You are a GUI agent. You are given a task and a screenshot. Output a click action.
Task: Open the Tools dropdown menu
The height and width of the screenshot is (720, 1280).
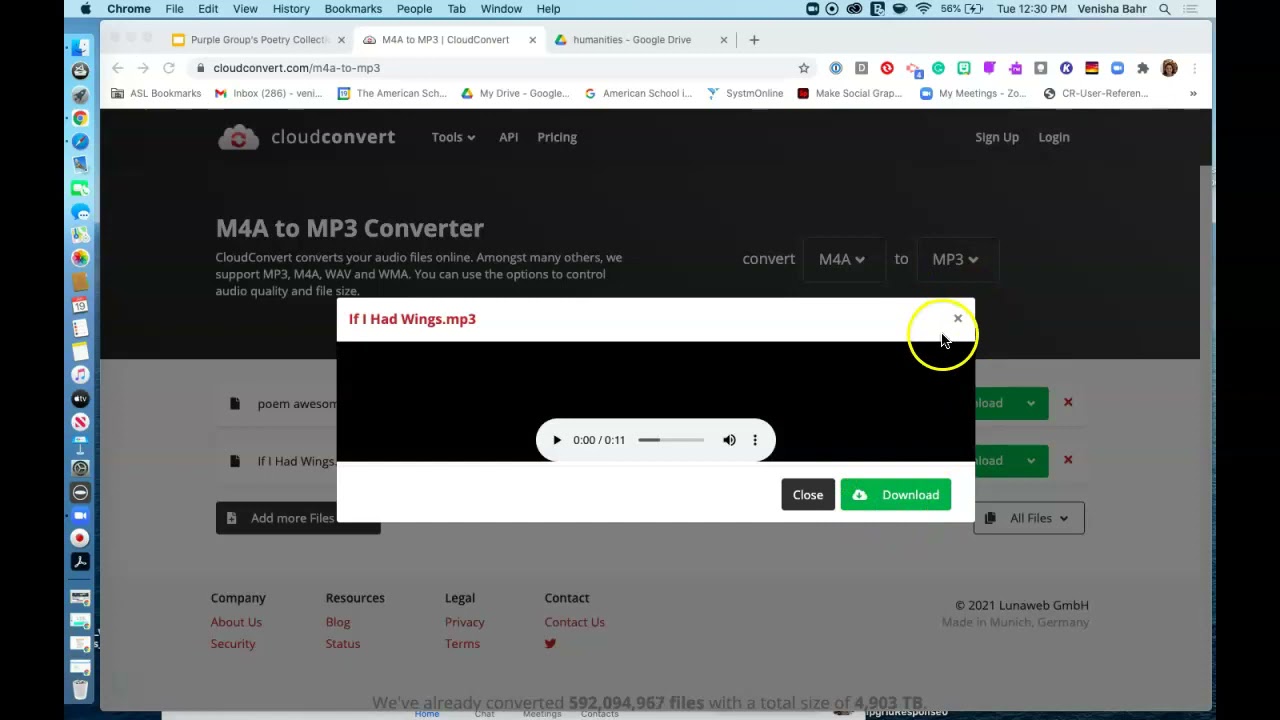(453, 137)
